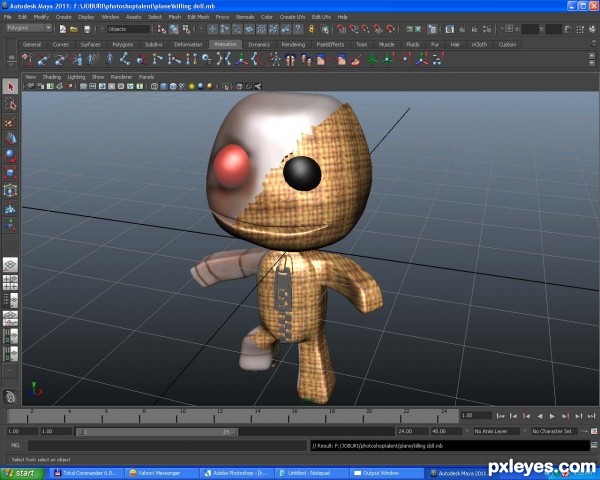The image size is (600, 480).
Task: Open the Render View clapper icon
Action: click(450, 29)
